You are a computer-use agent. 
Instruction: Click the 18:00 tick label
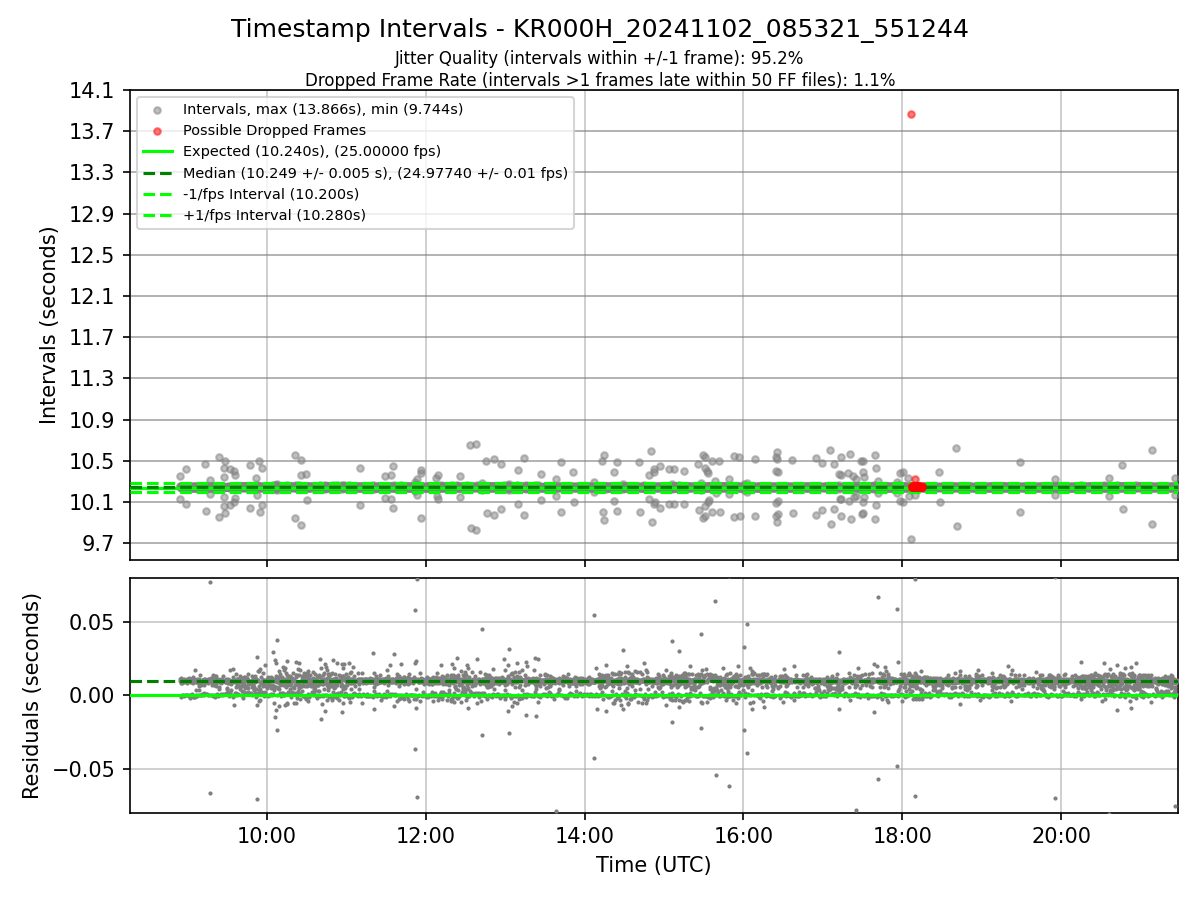coord(902,835)
